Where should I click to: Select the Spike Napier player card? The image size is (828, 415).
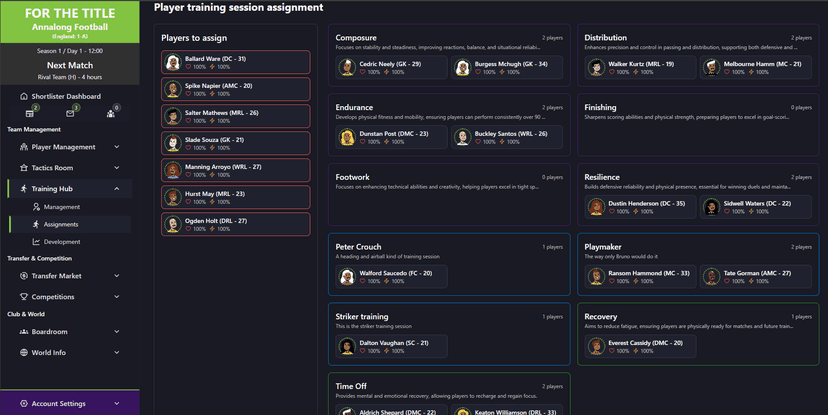click(235, 89)
